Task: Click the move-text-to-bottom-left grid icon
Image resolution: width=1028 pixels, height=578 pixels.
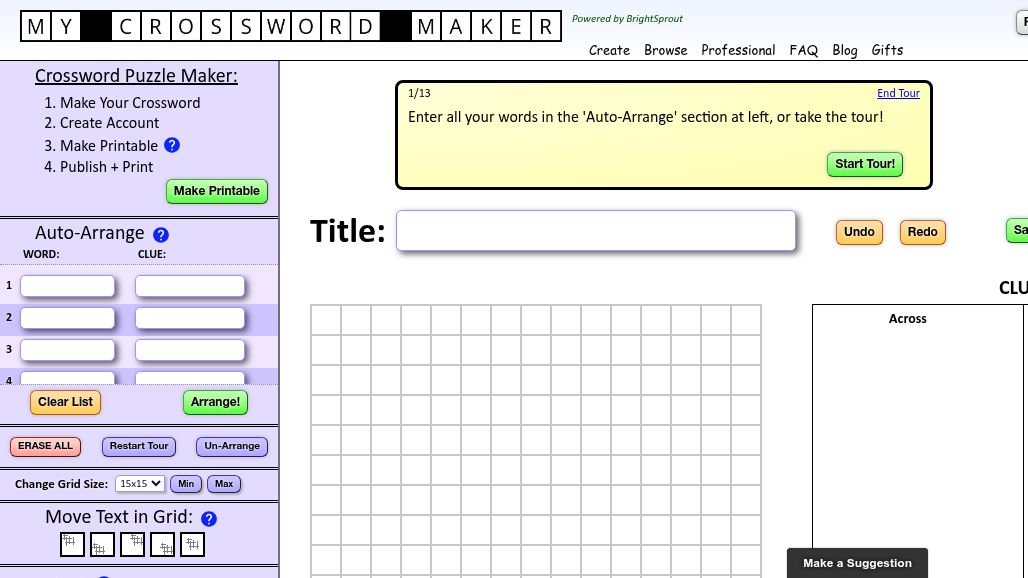Action: (x=102, y=545)
